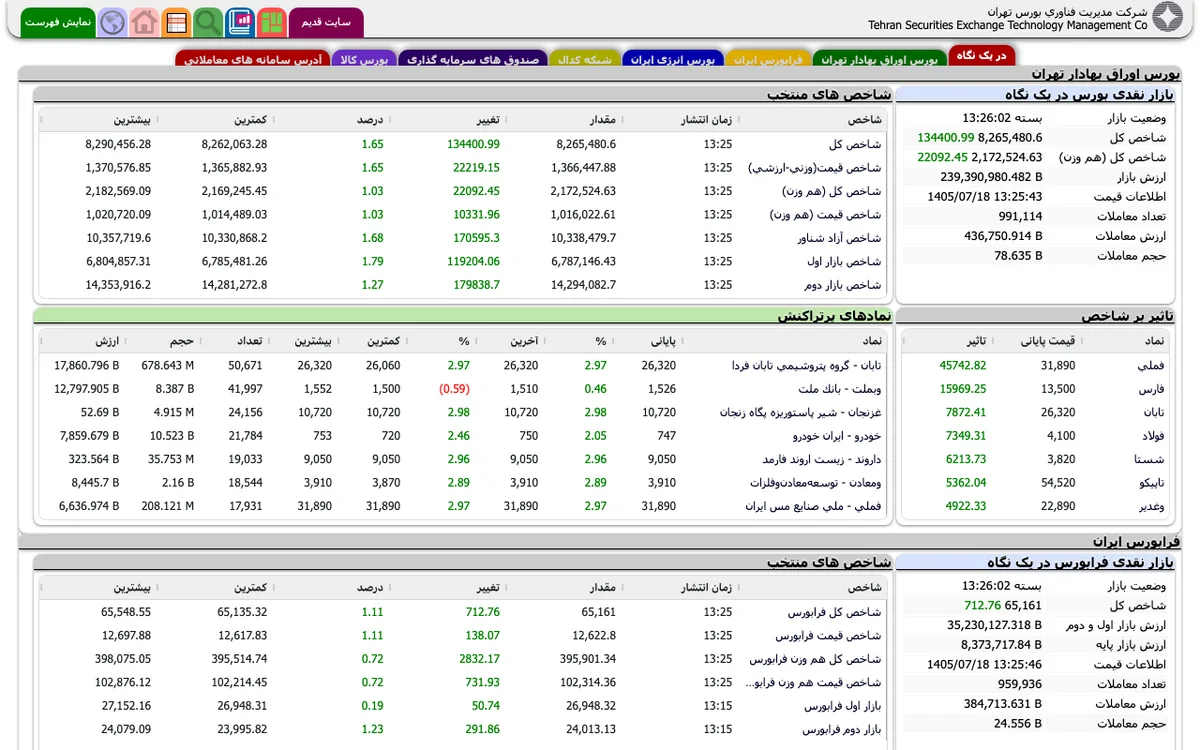Click the Bourse status time 13:26:02
1200x750 pixels.
[989, 118]
